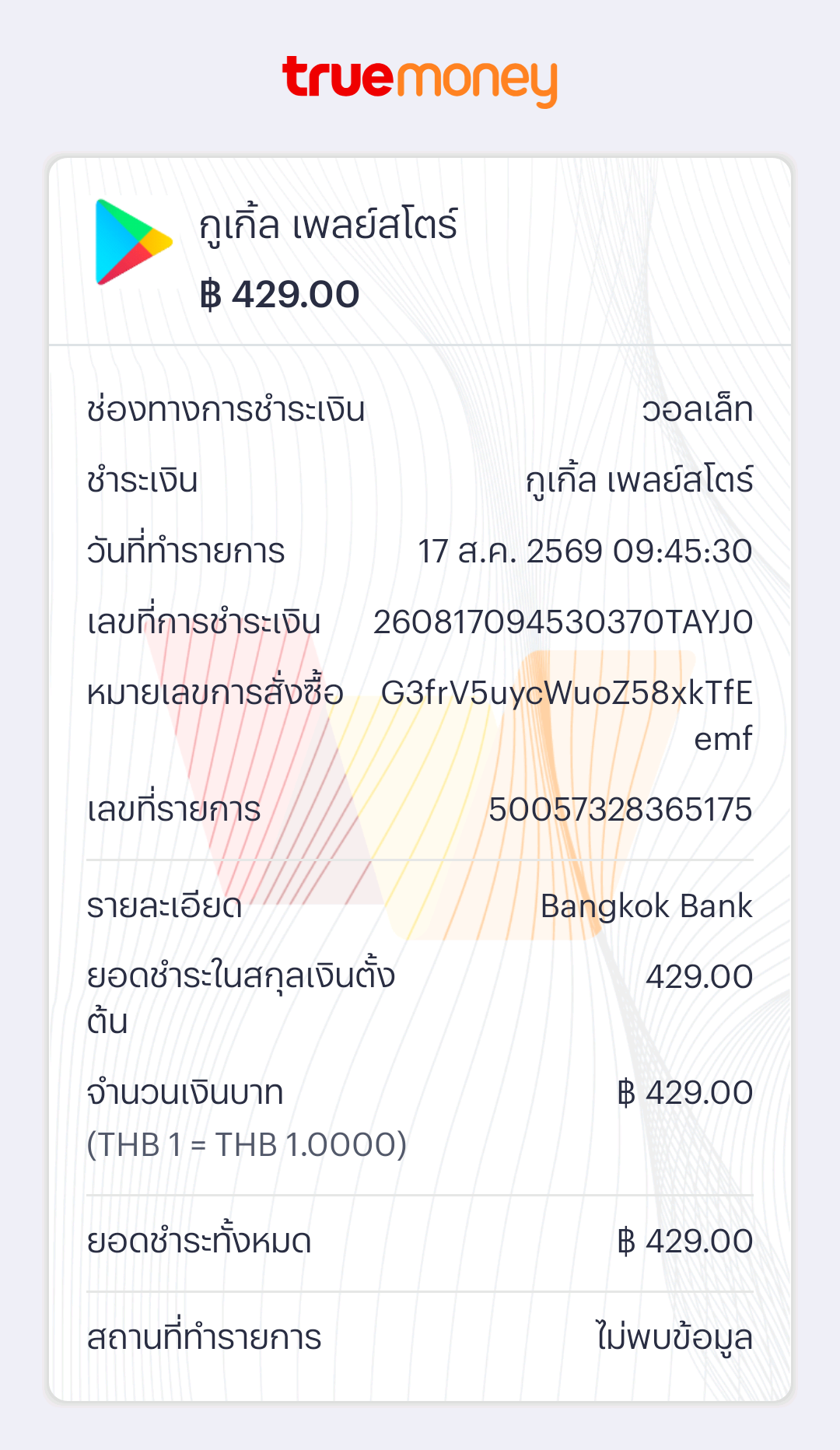
Task: Tap the truemoney logo at top
Action: pyautogui.click(x=420, y=81)
